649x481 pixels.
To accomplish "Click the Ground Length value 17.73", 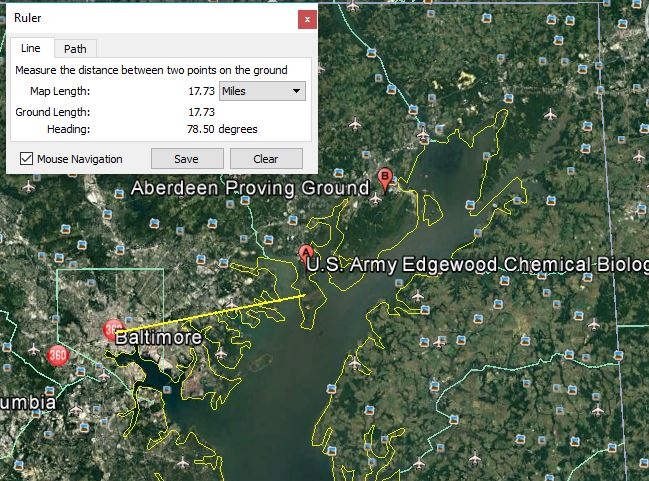I will click(x=202, y=112).
